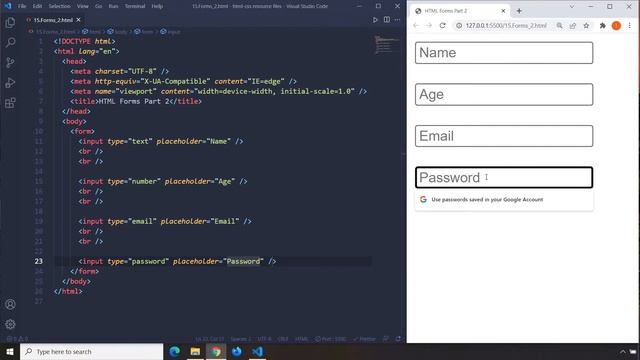Focus the Name input field

(x=504, y=53)
